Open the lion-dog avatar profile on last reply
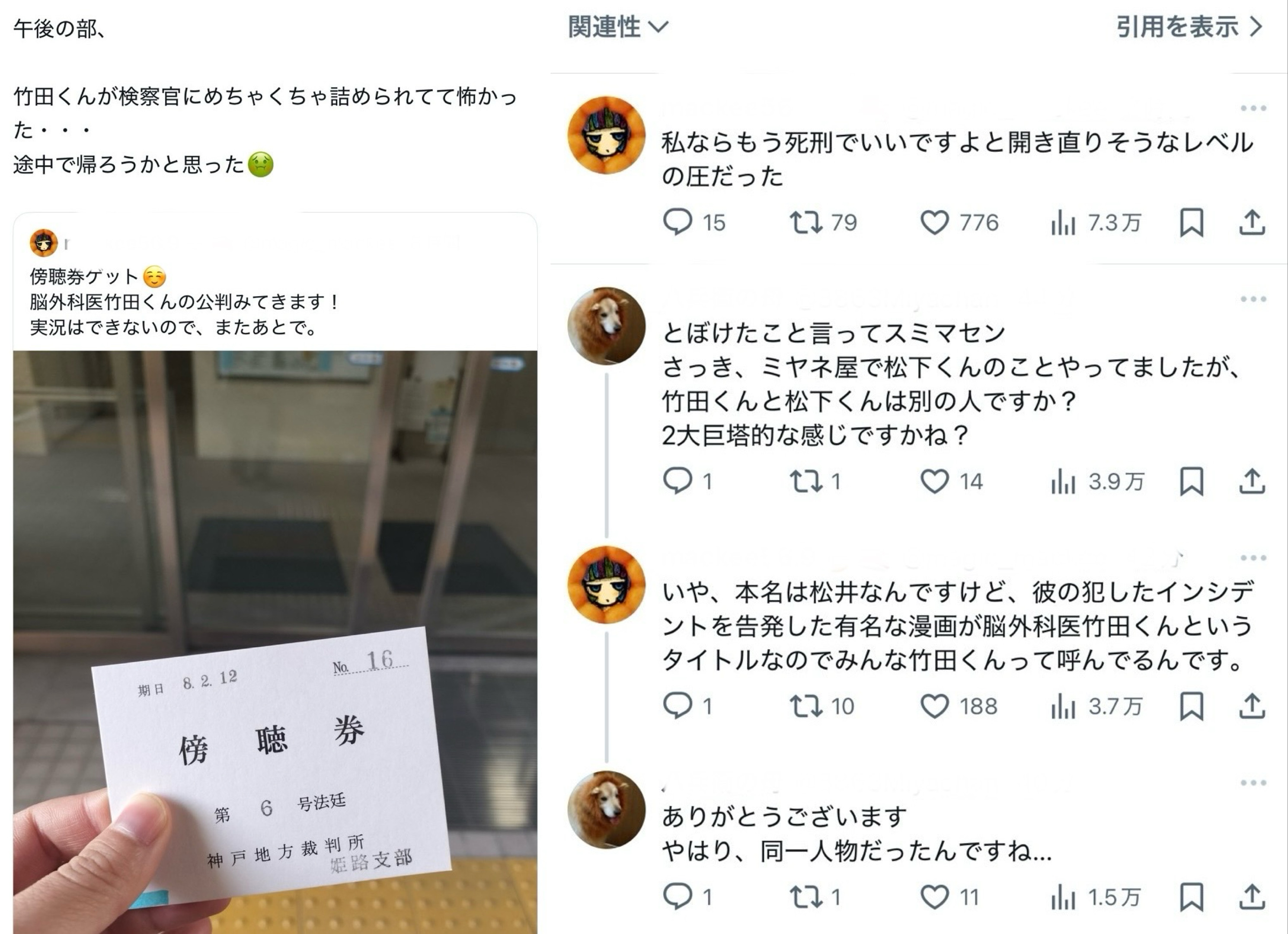 607,809
